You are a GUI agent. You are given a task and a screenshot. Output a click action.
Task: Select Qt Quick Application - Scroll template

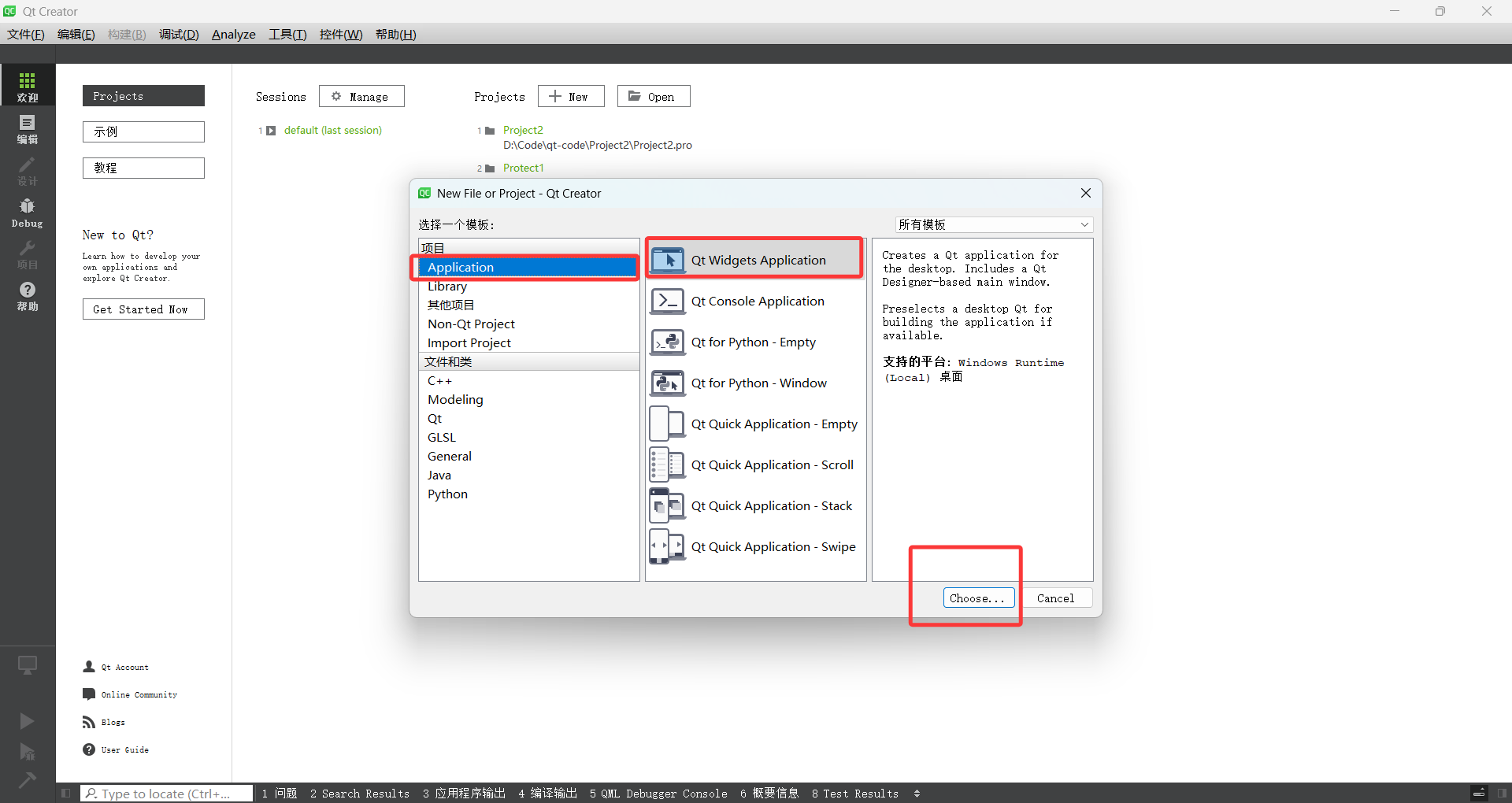(755, 464)
